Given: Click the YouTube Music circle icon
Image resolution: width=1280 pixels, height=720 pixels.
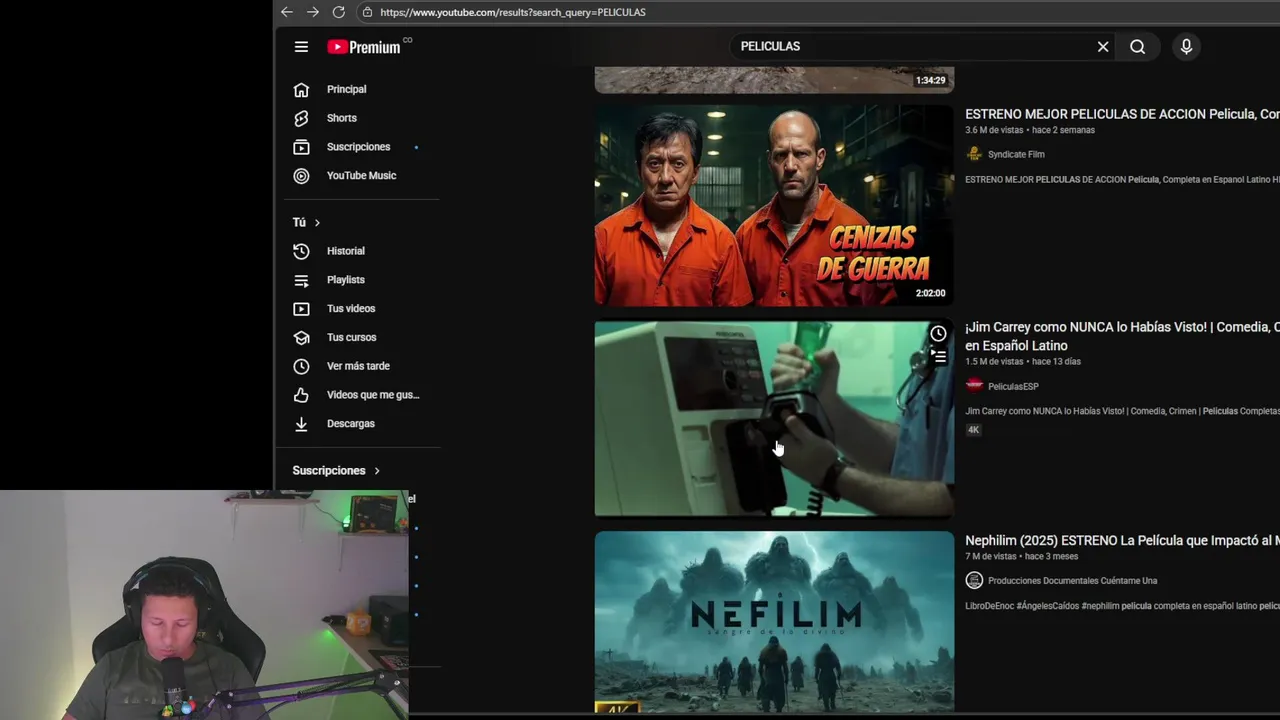Looking at the screenshot, I should tap(301, 176).
